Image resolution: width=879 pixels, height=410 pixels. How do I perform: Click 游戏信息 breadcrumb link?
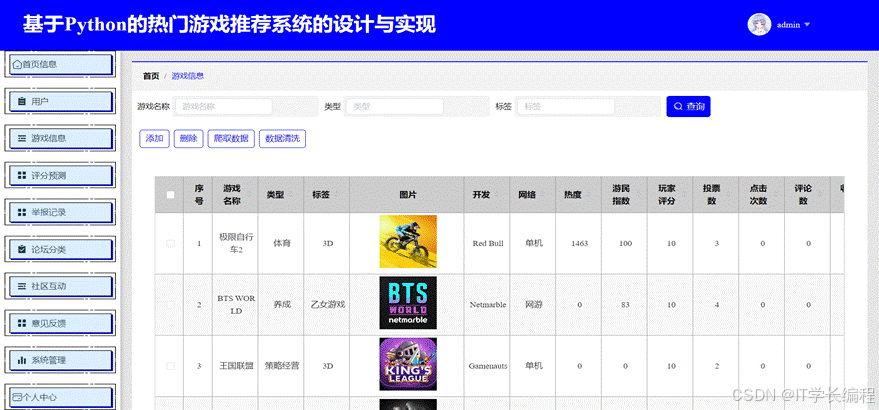pyautogui.click(x=188, y=76)
